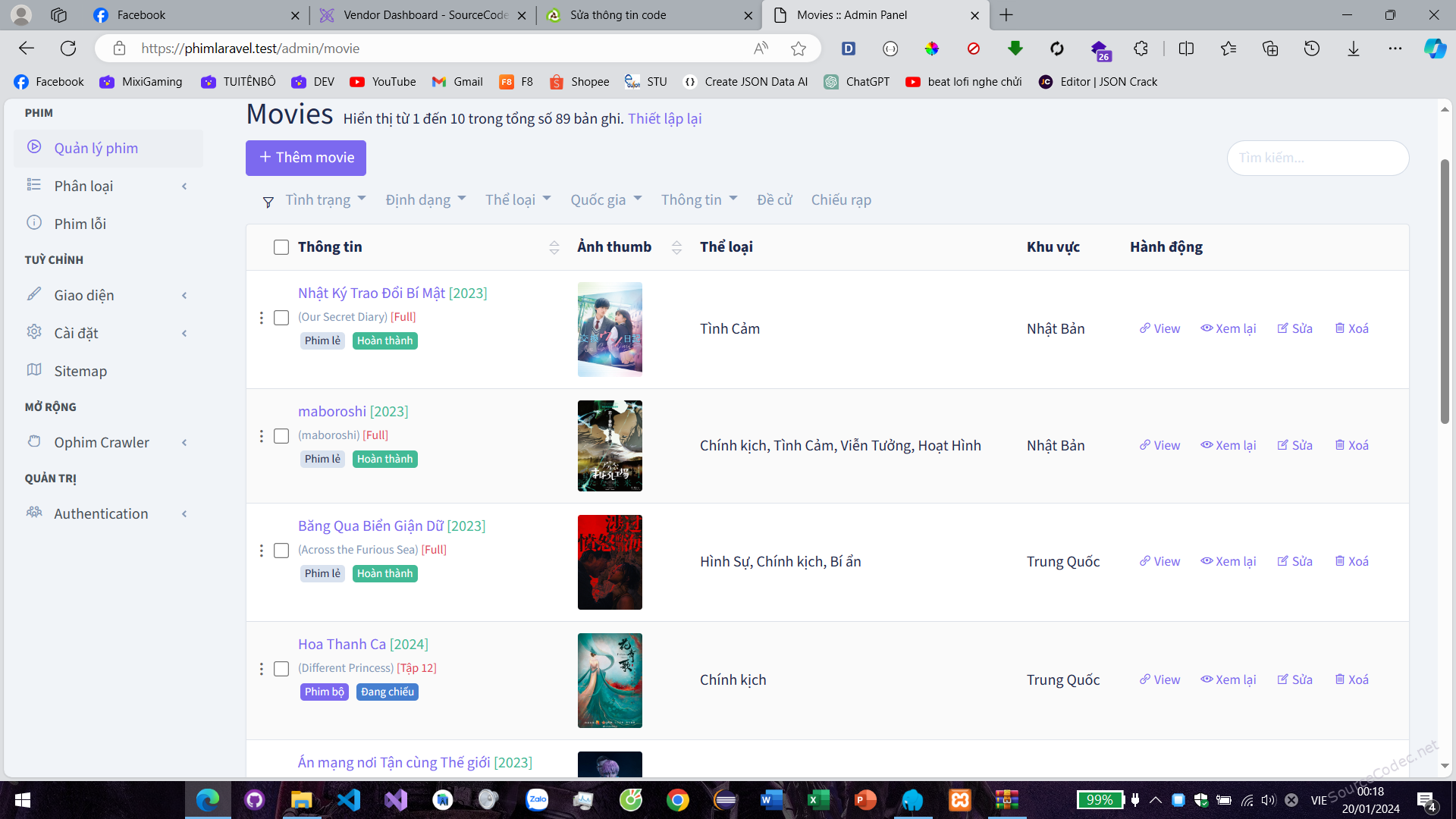The width and height of the screenshot is (1456, 819).
Task: Expand the Giao diện sidebar submenu
Action: click(x=184, y=296)
